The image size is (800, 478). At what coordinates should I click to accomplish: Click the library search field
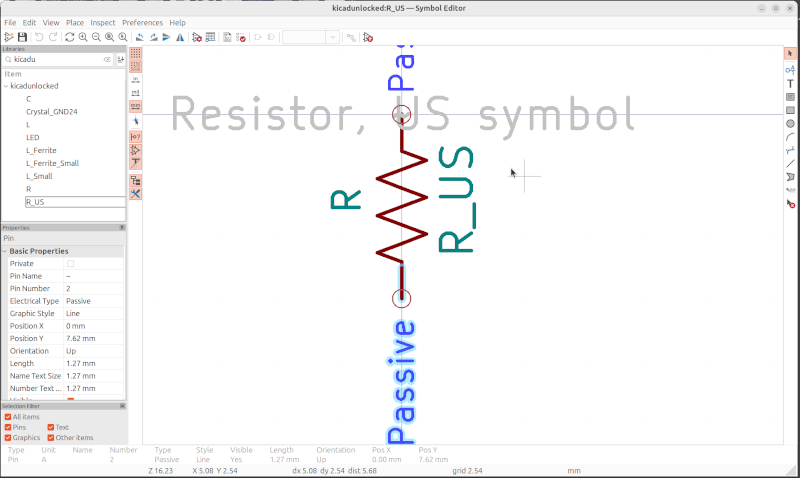62,60
